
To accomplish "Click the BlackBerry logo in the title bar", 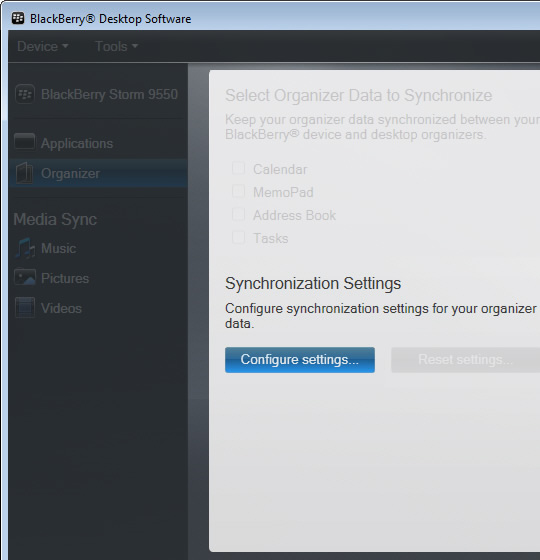I will 18,18.
